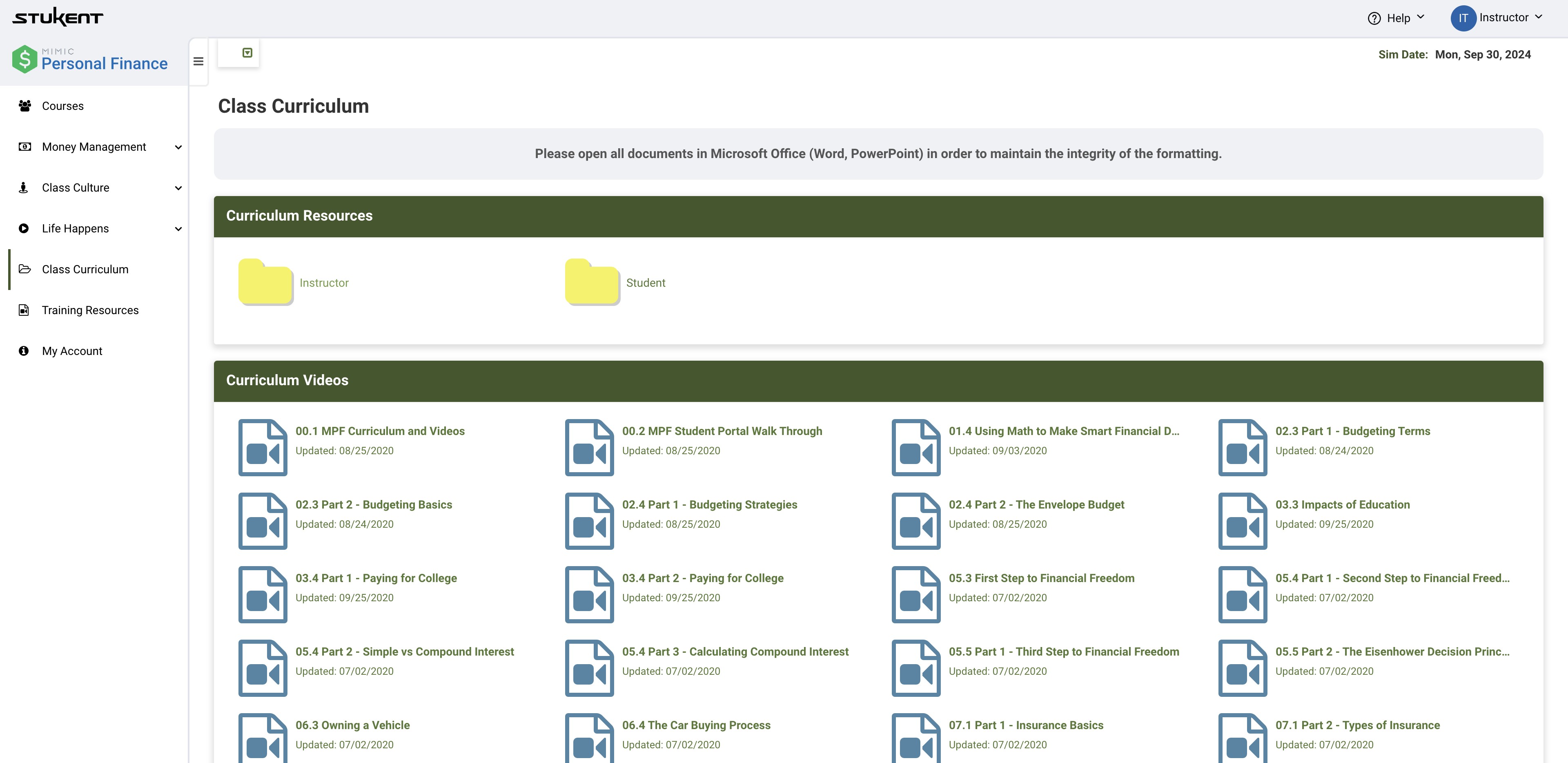The image size is (1568, 763).
Task: Open the Student yellow folder
Action: tap(592, 282)
